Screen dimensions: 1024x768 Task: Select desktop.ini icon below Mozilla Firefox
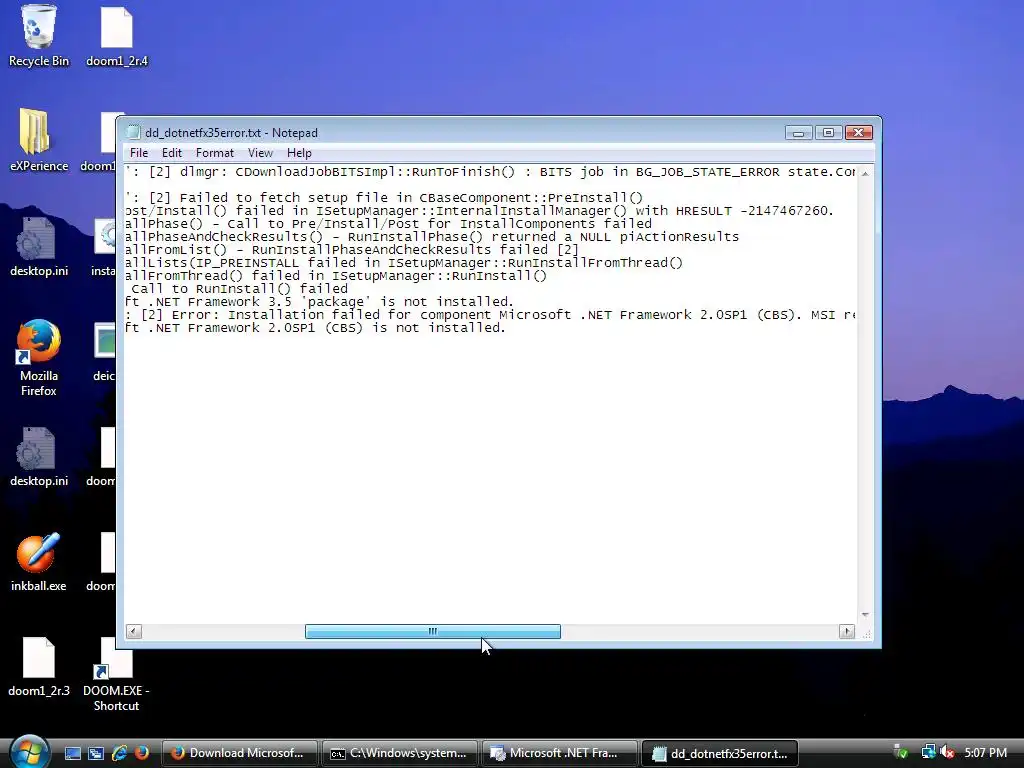click(39, 456)
